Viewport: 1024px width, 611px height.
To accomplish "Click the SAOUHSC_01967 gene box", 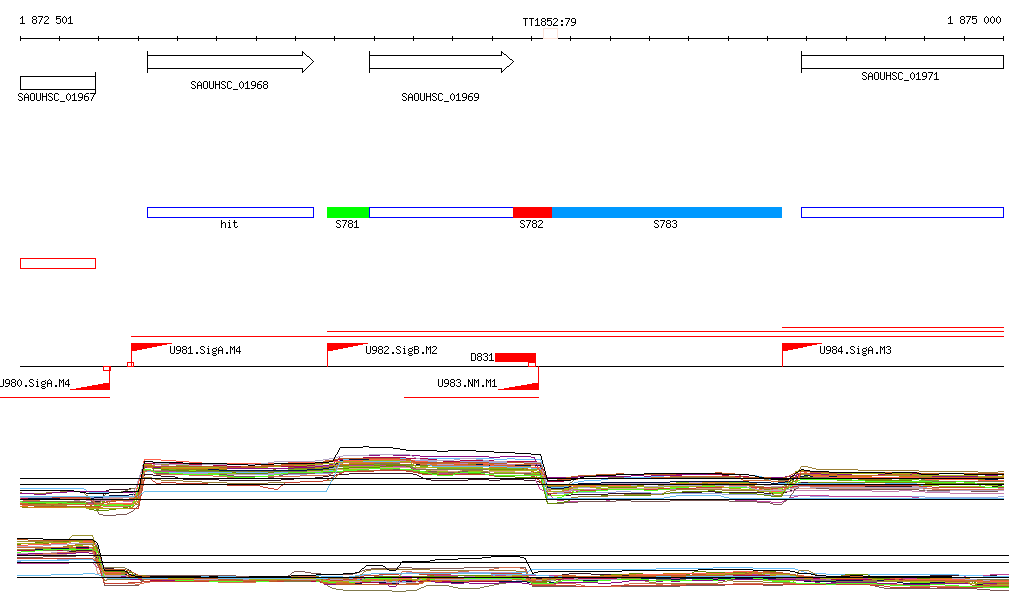I will coord(57,82).
